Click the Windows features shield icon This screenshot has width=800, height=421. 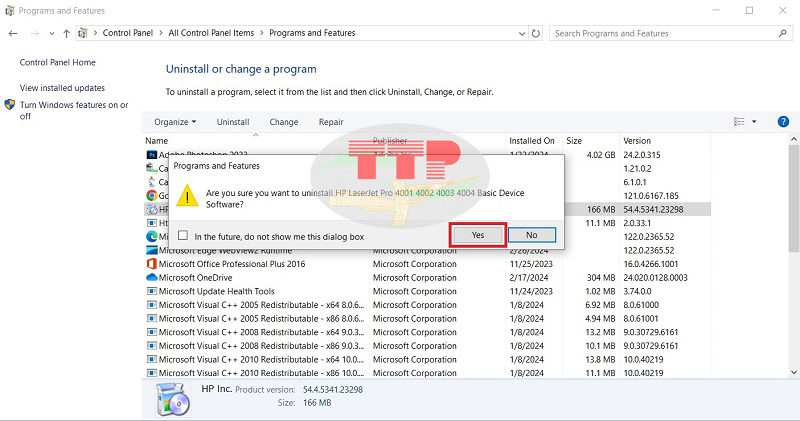click(x=10, y=105)
